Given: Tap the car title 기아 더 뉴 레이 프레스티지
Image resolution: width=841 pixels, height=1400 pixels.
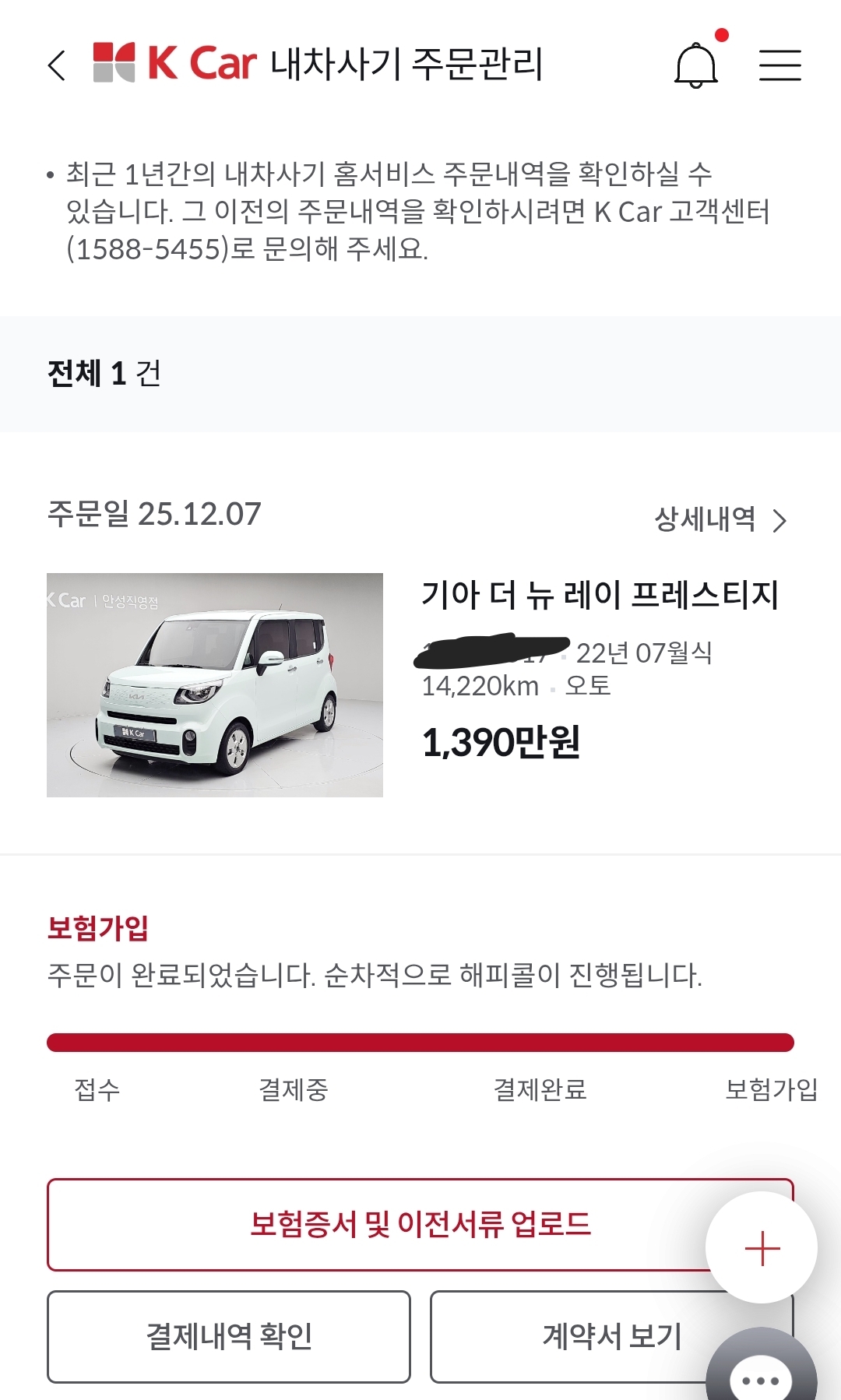Looking at the screenshot, I should coord(600,595).
